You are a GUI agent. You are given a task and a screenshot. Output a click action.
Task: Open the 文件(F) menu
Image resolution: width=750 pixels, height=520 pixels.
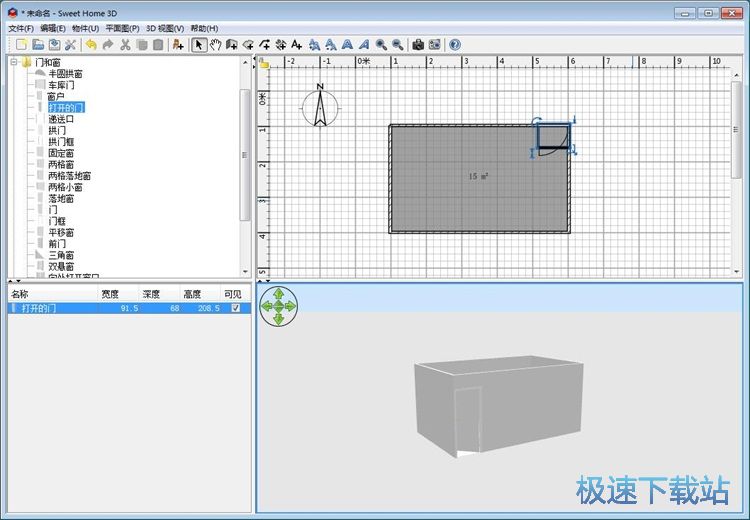coord(21,28)
